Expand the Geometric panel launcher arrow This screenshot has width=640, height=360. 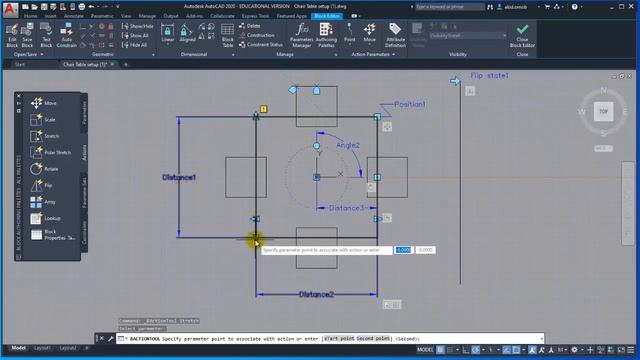pos(153,55)
